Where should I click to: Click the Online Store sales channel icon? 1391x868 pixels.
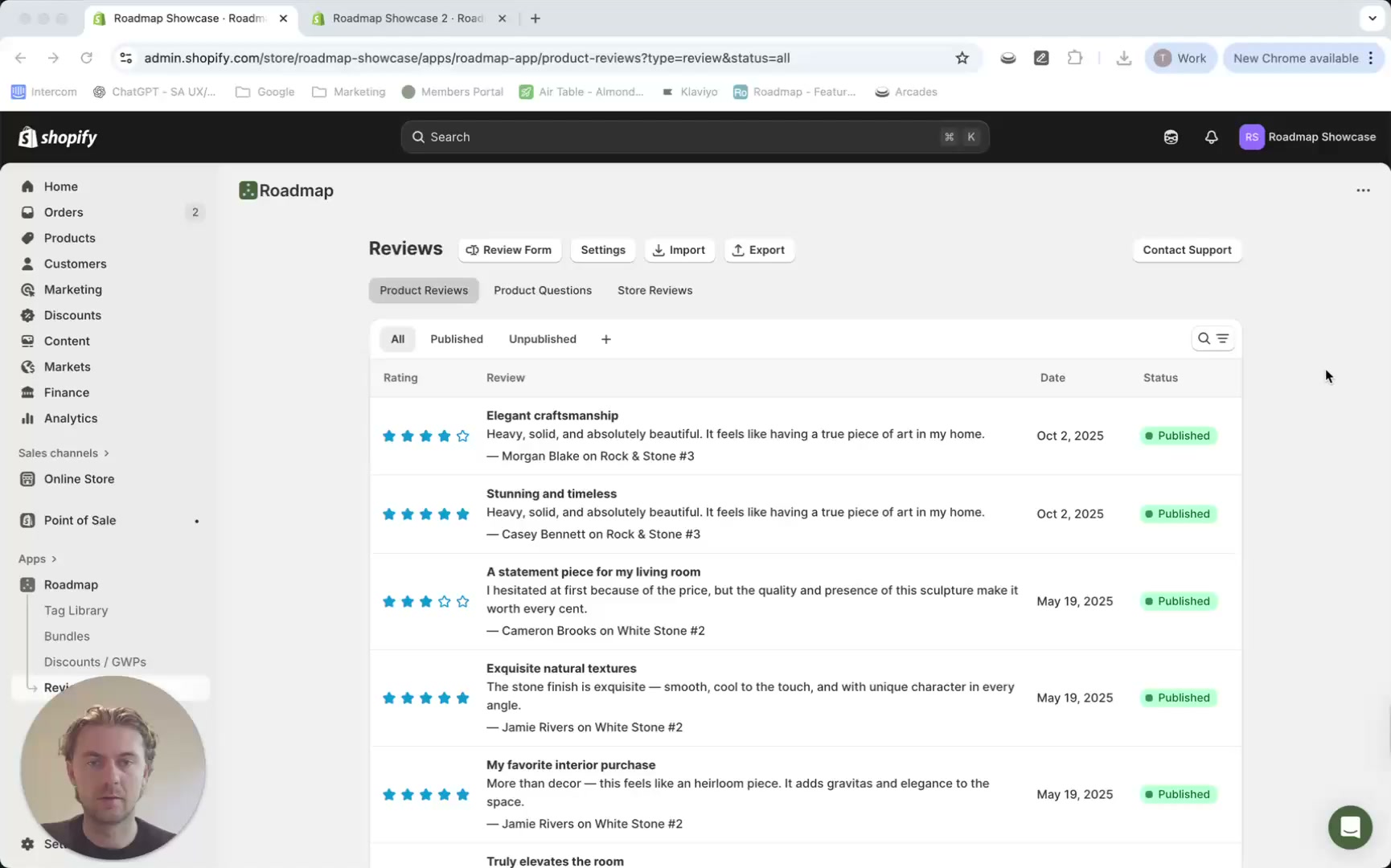[x=28, y=479]
